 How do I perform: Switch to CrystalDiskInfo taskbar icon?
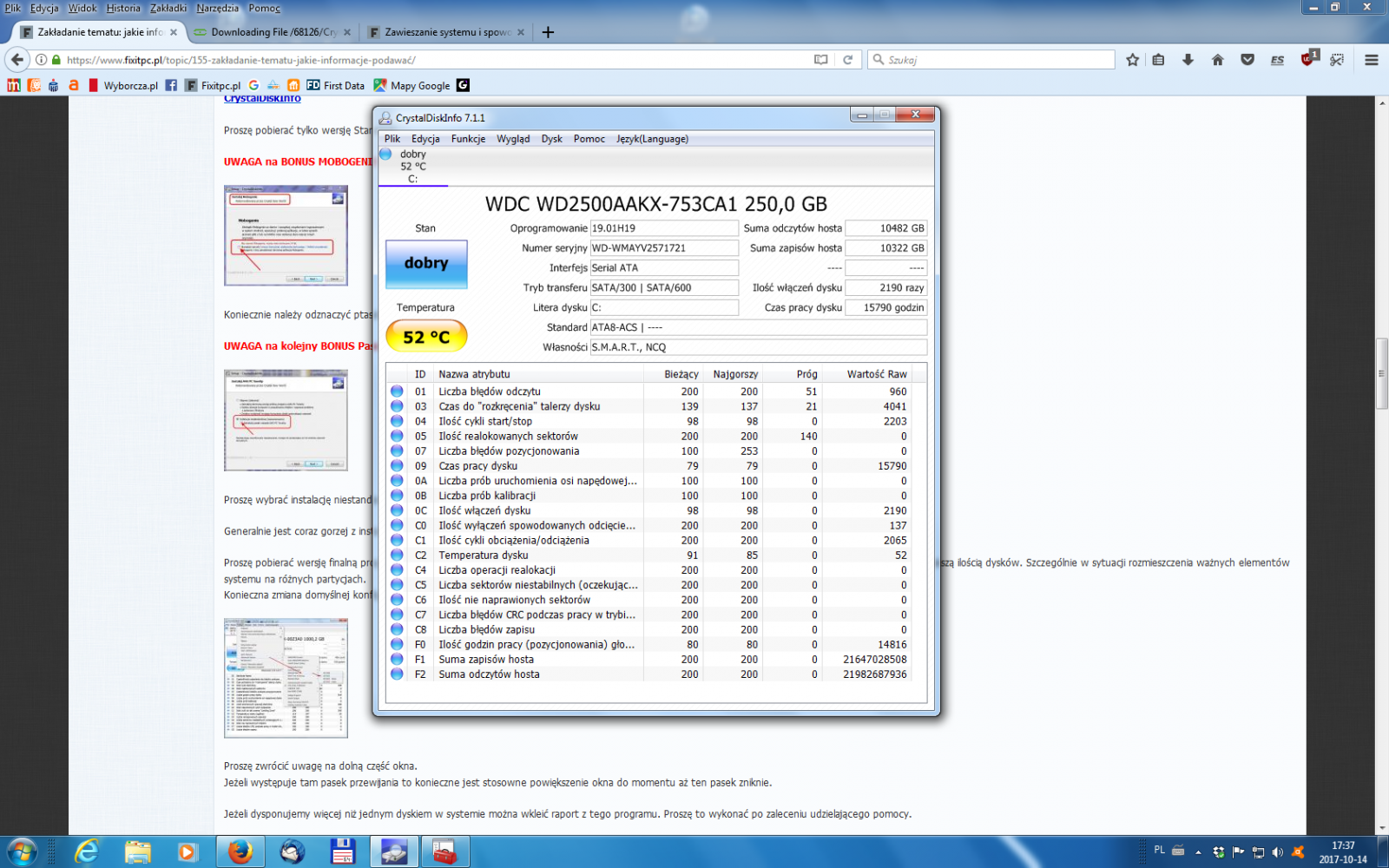point(394,852)
